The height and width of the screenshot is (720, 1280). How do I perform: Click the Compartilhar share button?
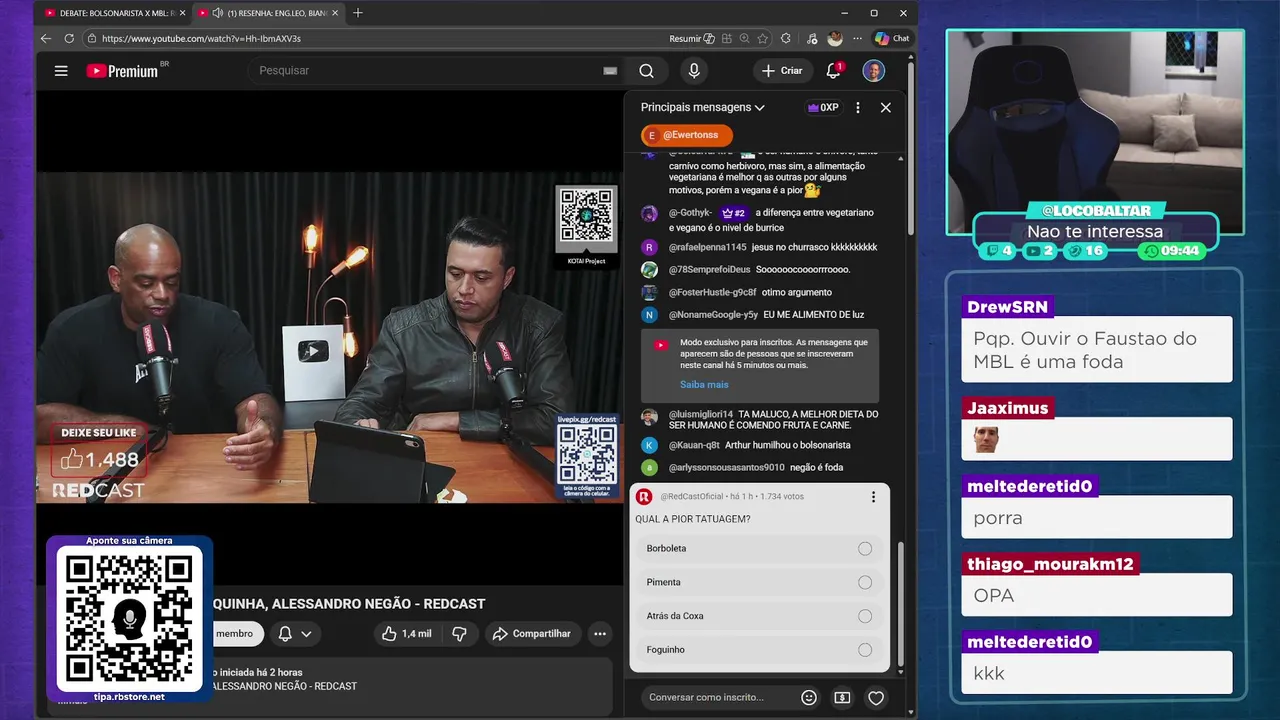(x=532, y=634)
